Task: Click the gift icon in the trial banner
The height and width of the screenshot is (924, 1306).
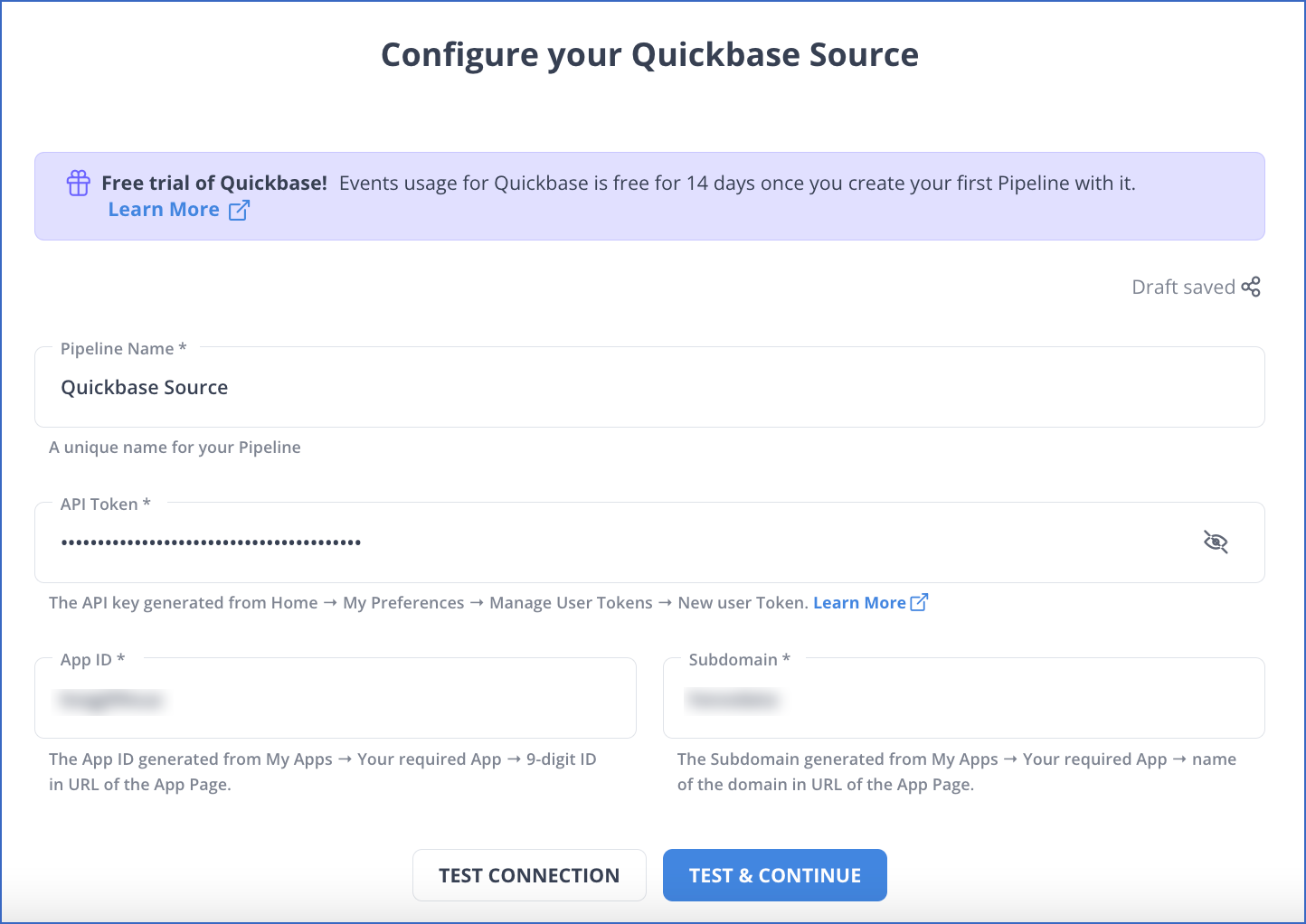Action: (78, 183)
